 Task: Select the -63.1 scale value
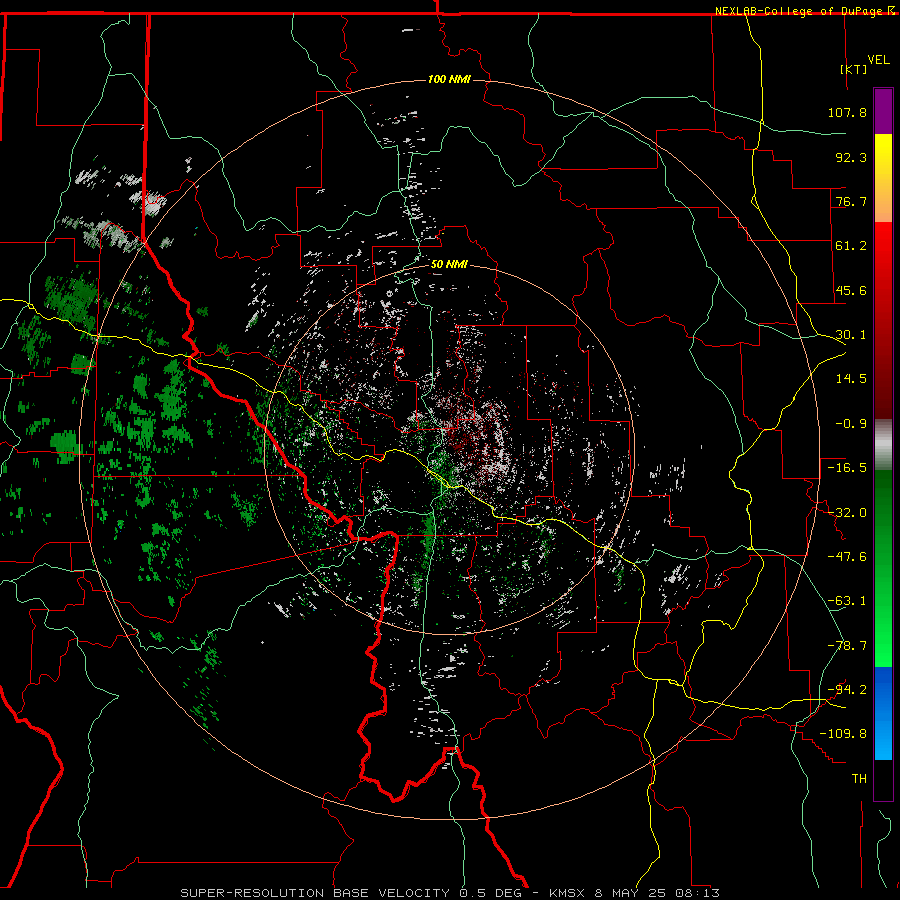(847, 601)
